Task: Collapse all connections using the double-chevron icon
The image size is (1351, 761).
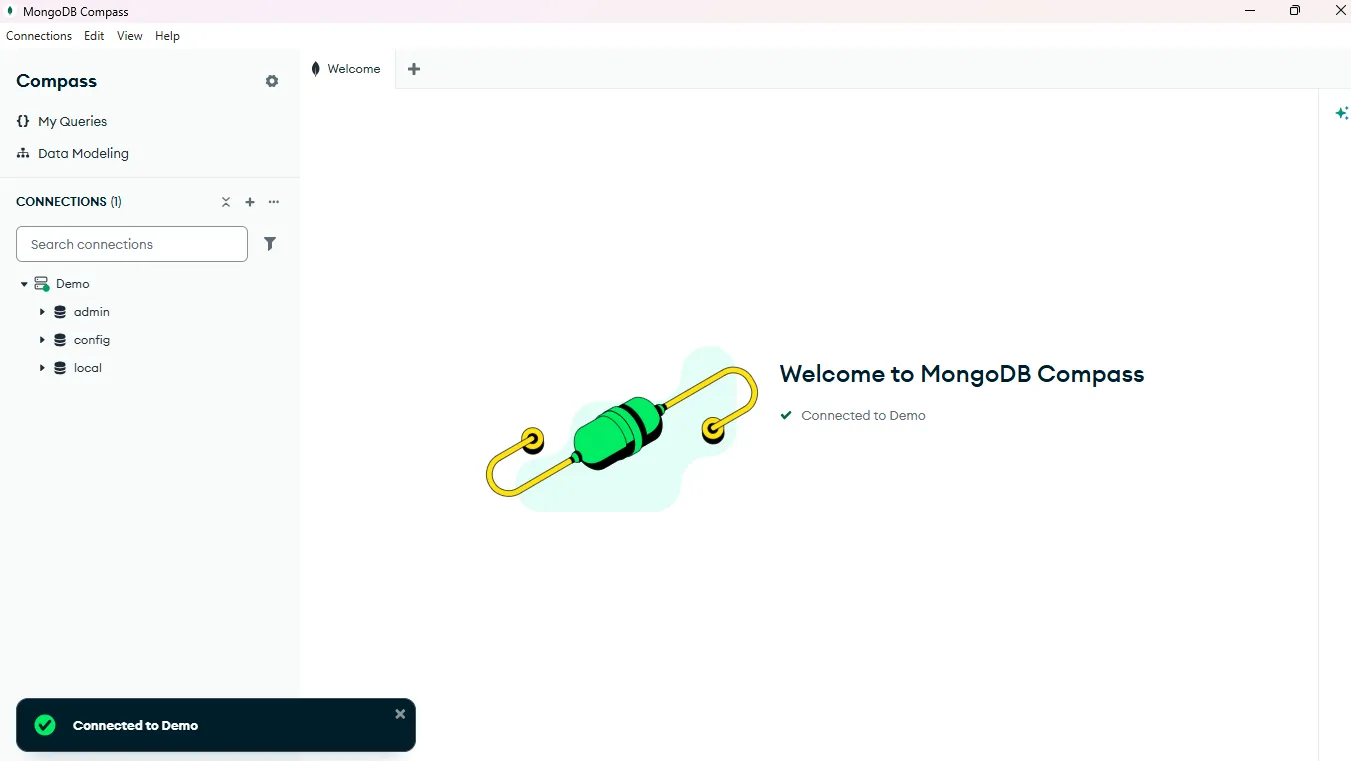Action: click(225, 202)
